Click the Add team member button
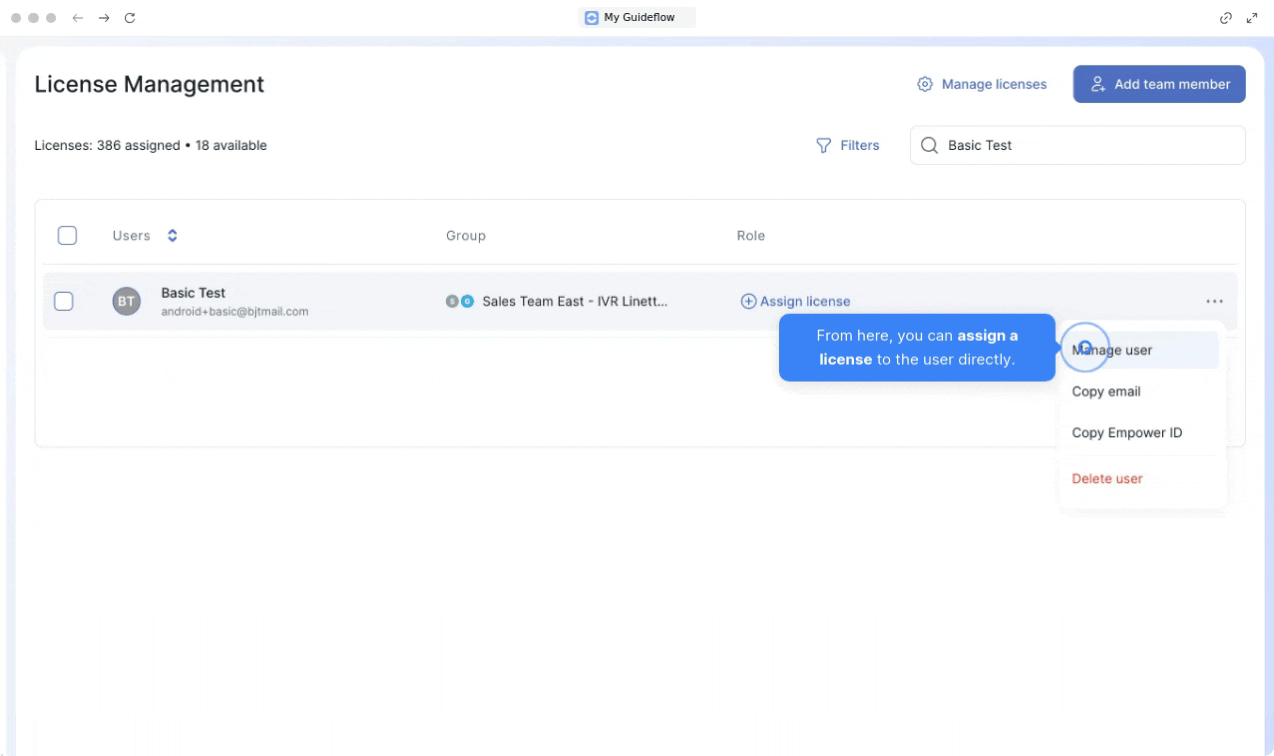 (1159, 84)
